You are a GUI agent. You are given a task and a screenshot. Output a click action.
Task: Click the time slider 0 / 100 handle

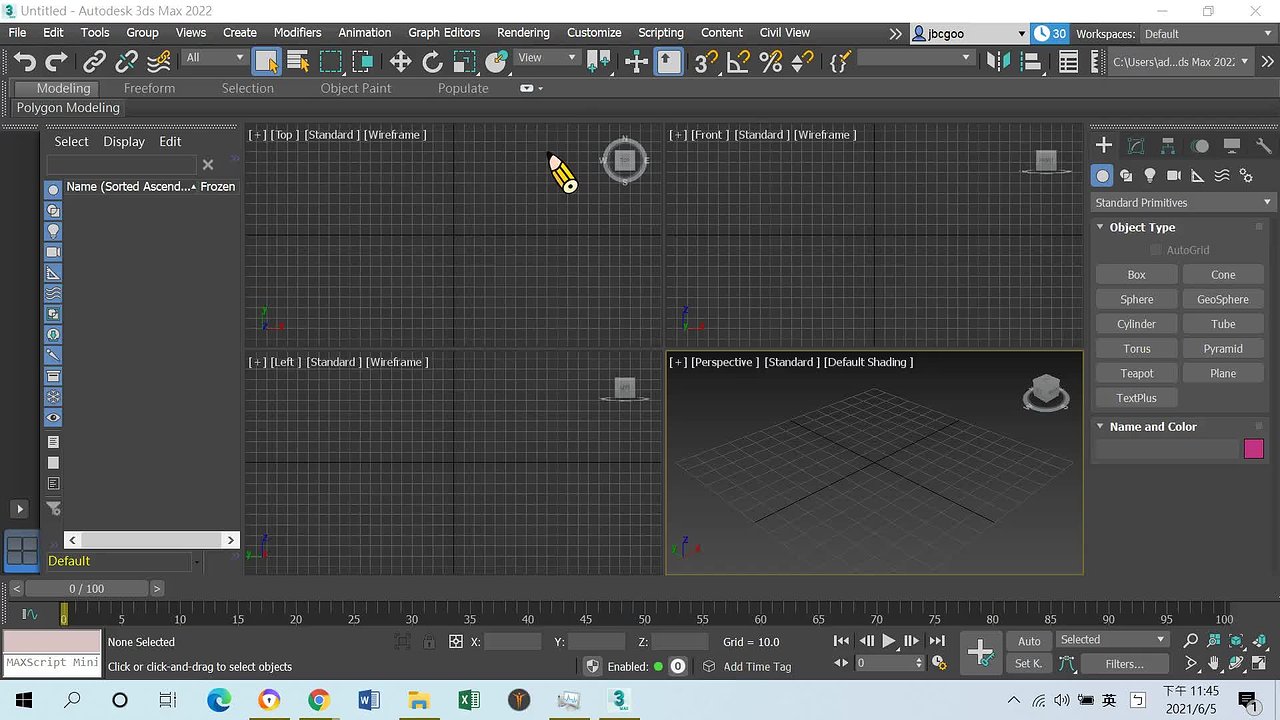coord(86,589)
